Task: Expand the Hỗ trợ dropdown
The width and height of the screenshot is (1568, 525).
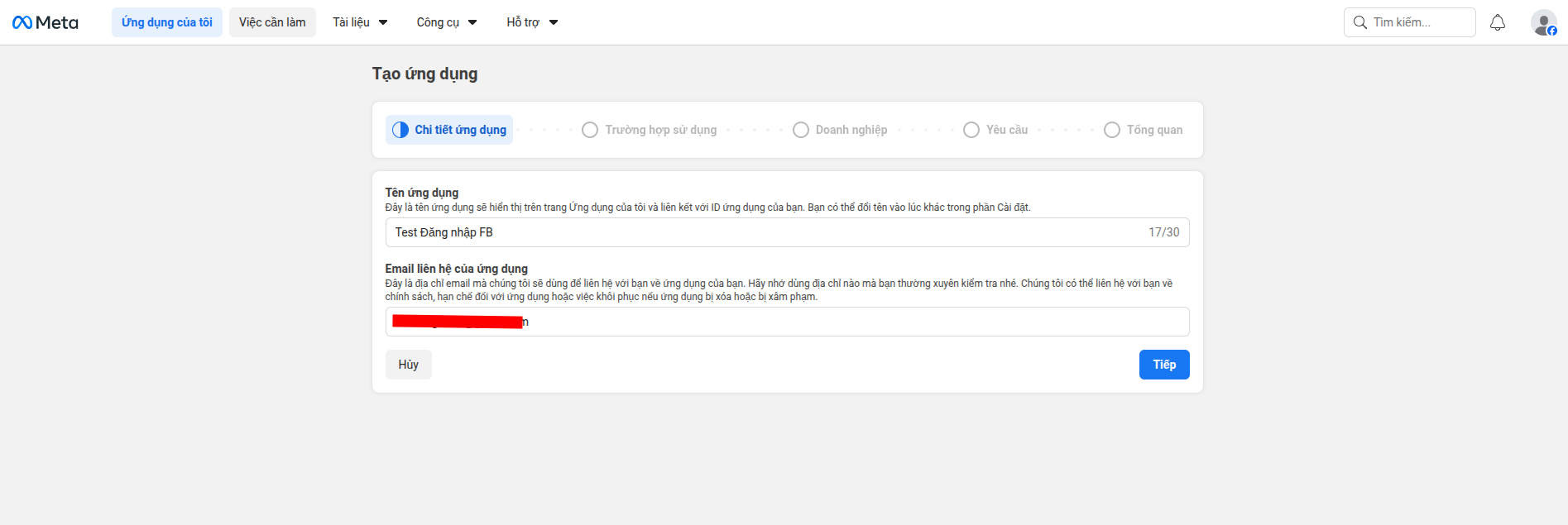Action: tap(532, 22)
